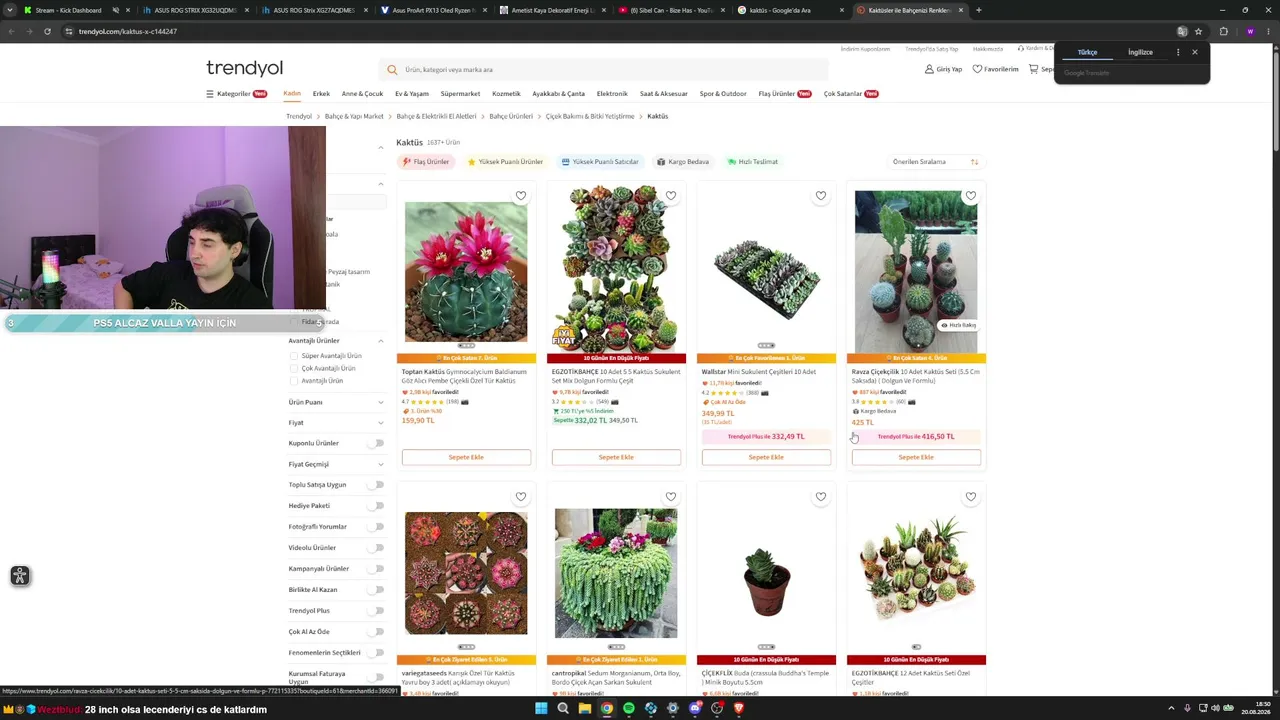The width and height of the screenshot is (1280, 720).
Task: Enable Trendyol Plus filter switch
Action: click(x=376, y=611)
